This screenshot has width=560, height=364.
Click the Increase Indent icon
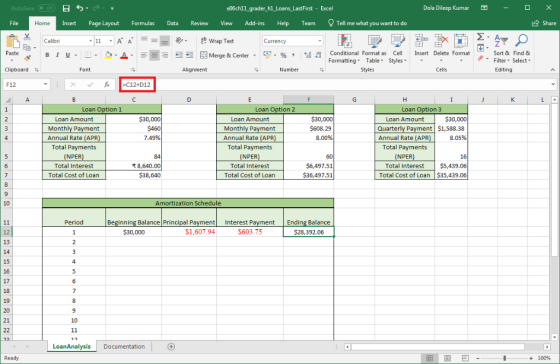coord(189,55)
